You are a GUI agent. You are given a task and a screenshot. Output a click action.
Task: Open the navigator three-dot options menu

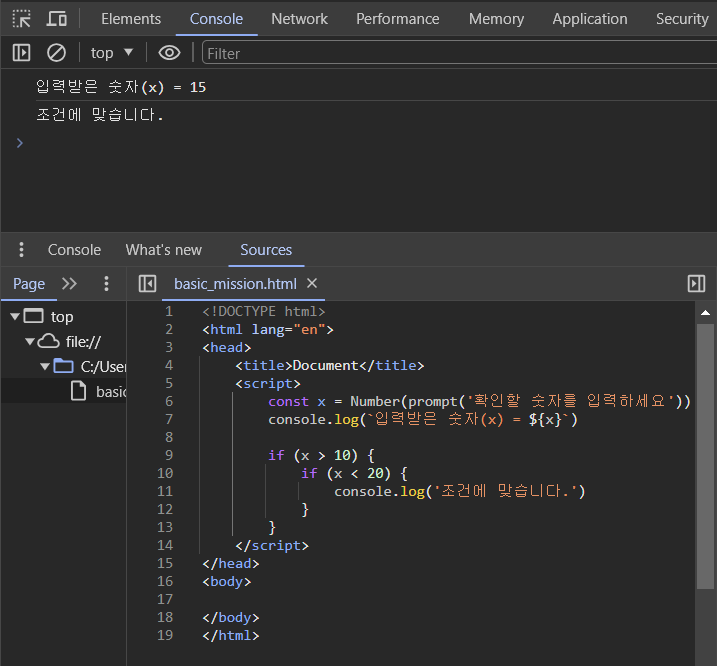click(106, 284)
